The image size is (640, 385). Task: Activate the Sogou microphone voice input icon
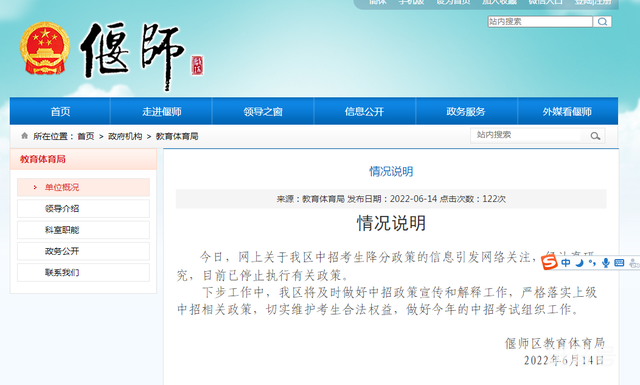click(606, 263)
